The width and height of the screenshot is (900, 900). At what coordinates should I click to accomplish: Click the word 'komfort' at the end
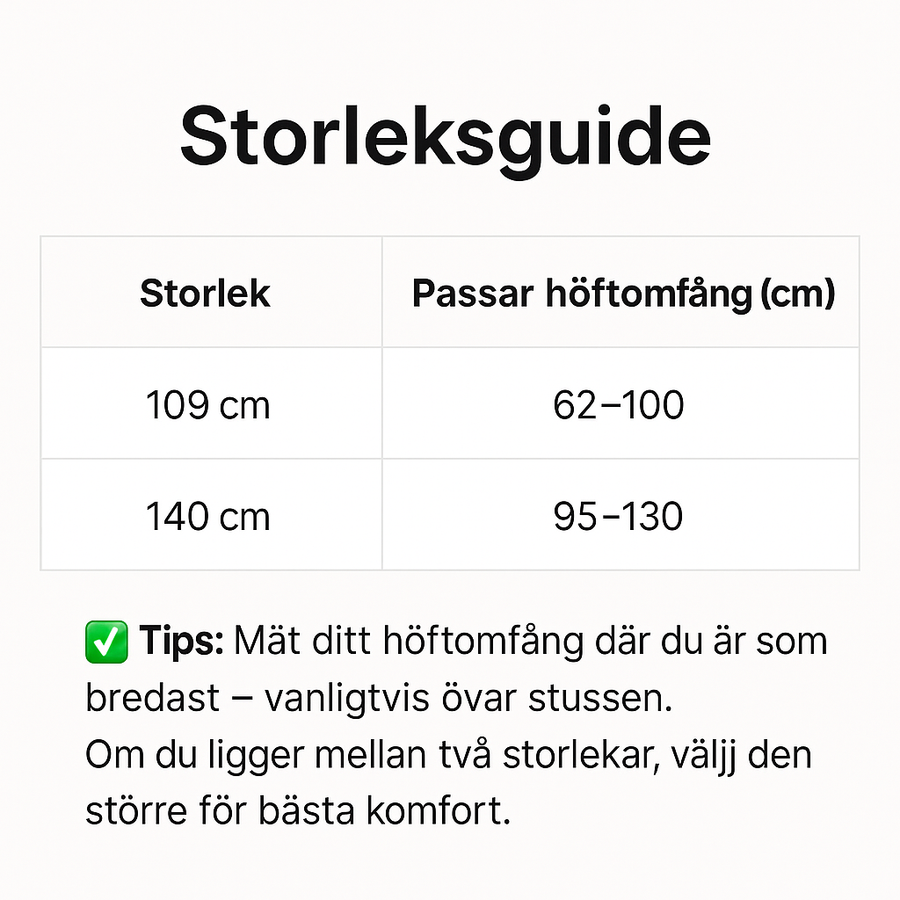click(x=433, y=812)
